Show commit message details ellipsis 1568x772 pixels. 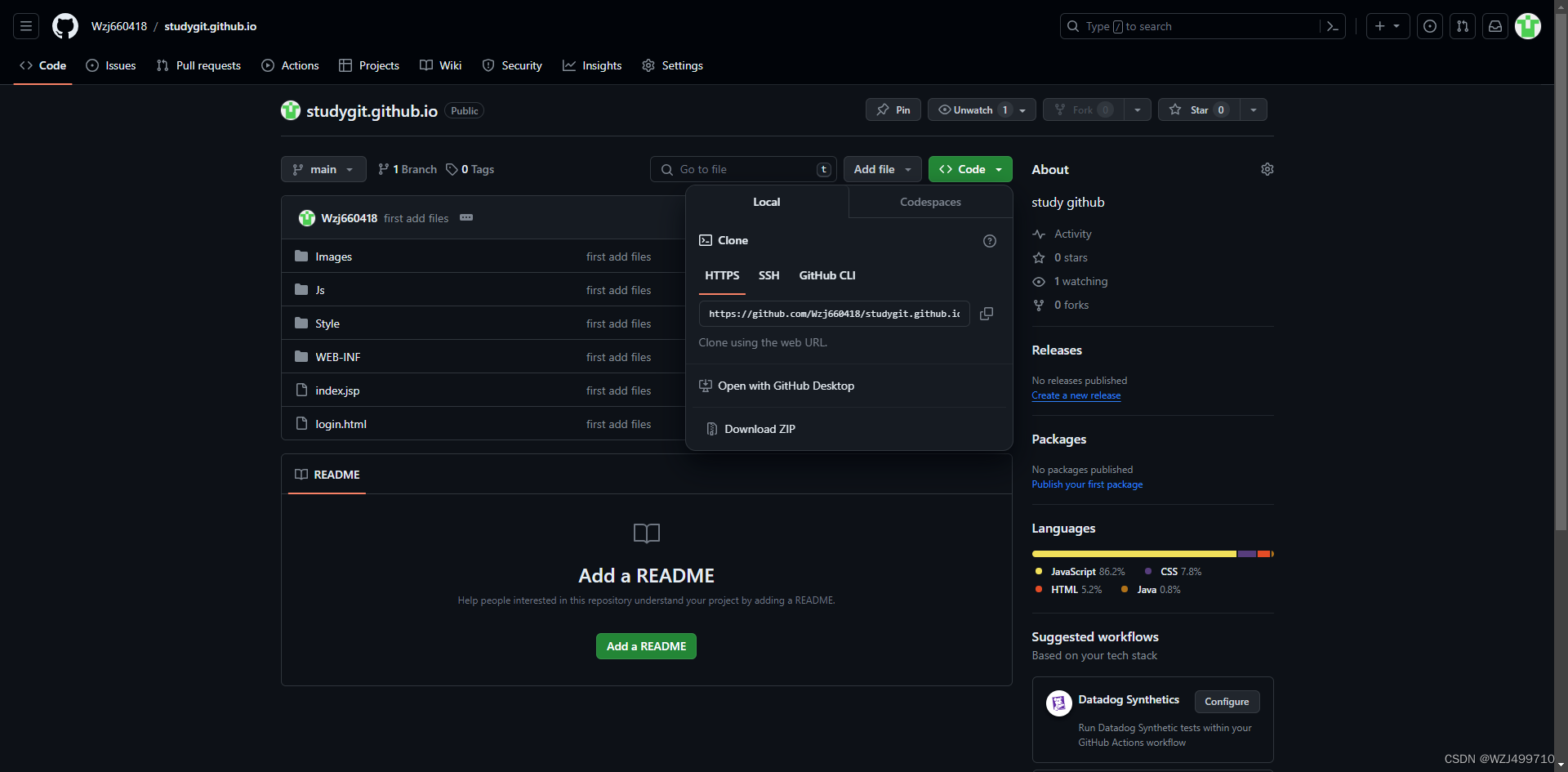tap(466, 217)
